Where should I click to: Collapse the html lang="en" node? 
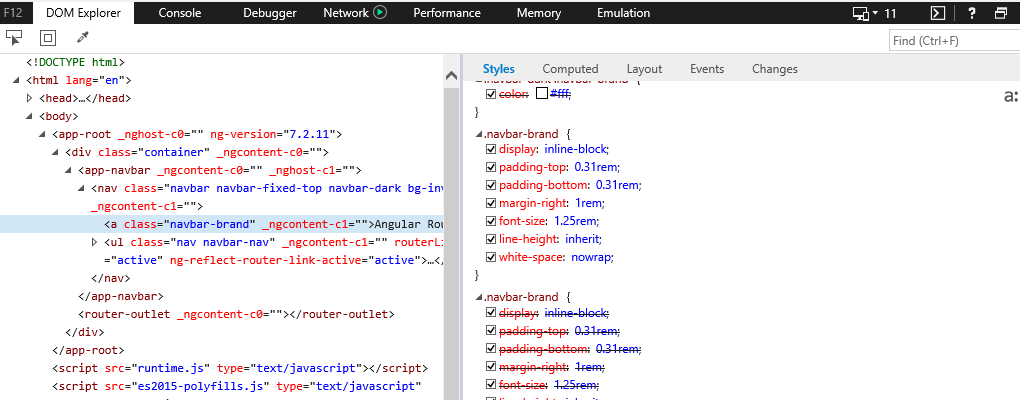point(16,81)
